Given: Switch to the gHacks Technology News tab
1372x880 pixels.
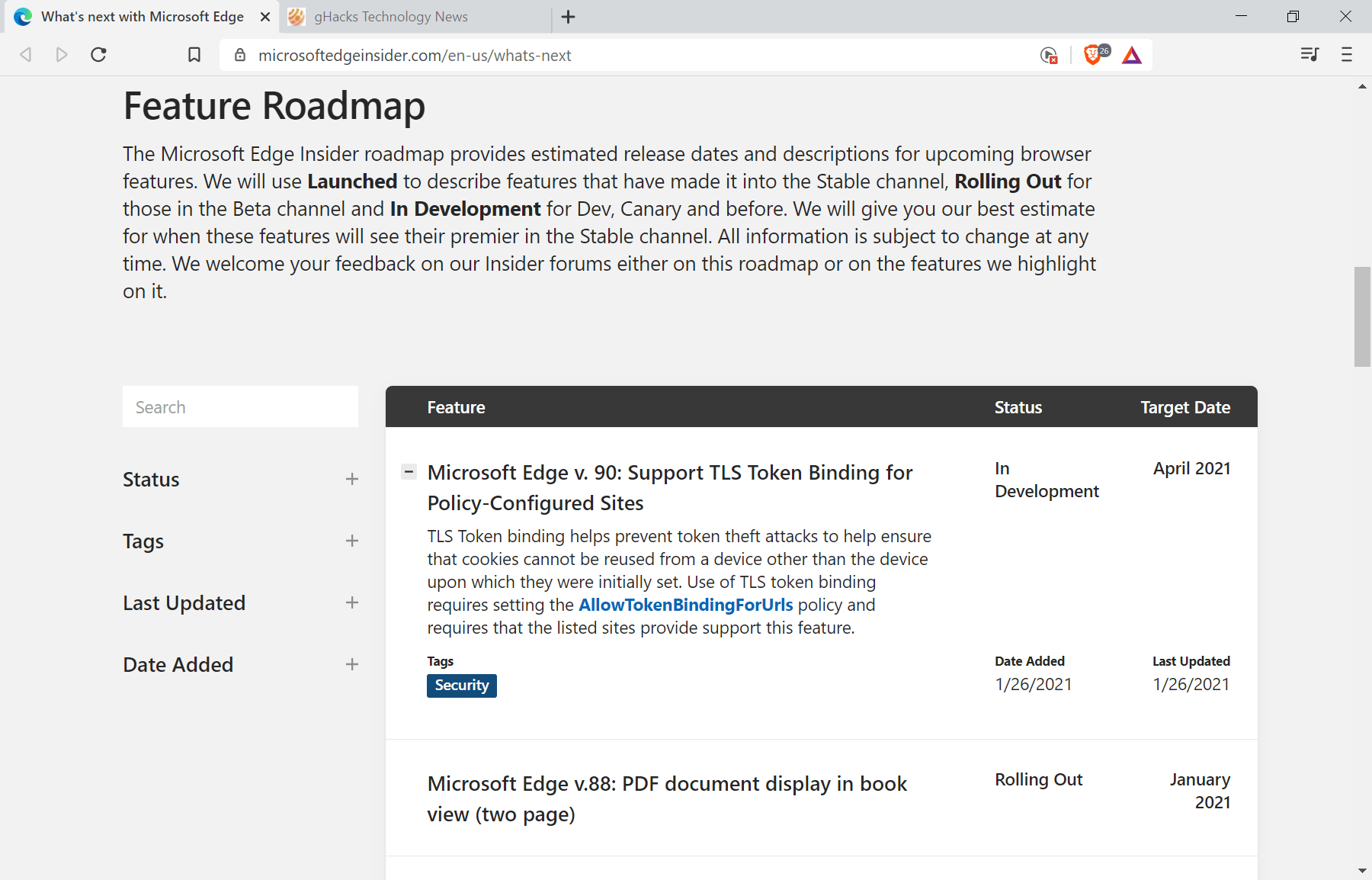Looking at the screenshot, I should tap(391, 17).
